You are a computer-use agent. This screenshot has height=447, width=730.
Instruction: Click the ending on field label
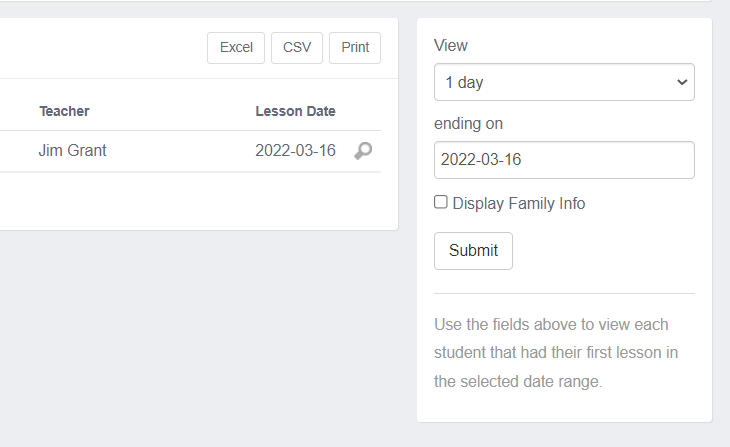[x=468, y=124]
